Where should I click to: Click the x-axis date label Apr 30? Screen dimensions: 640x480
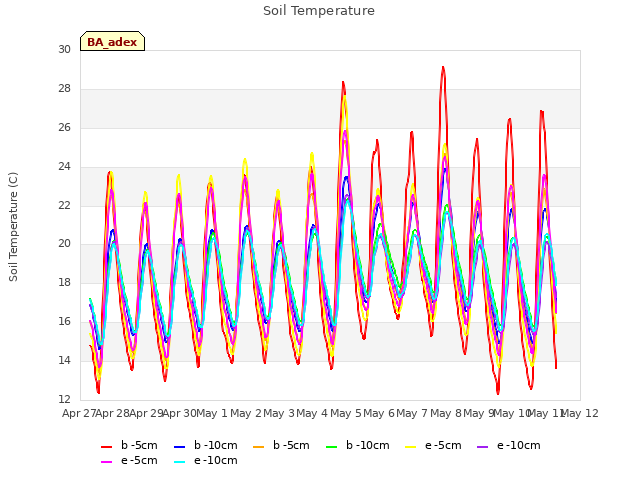[x=180, y=414]
